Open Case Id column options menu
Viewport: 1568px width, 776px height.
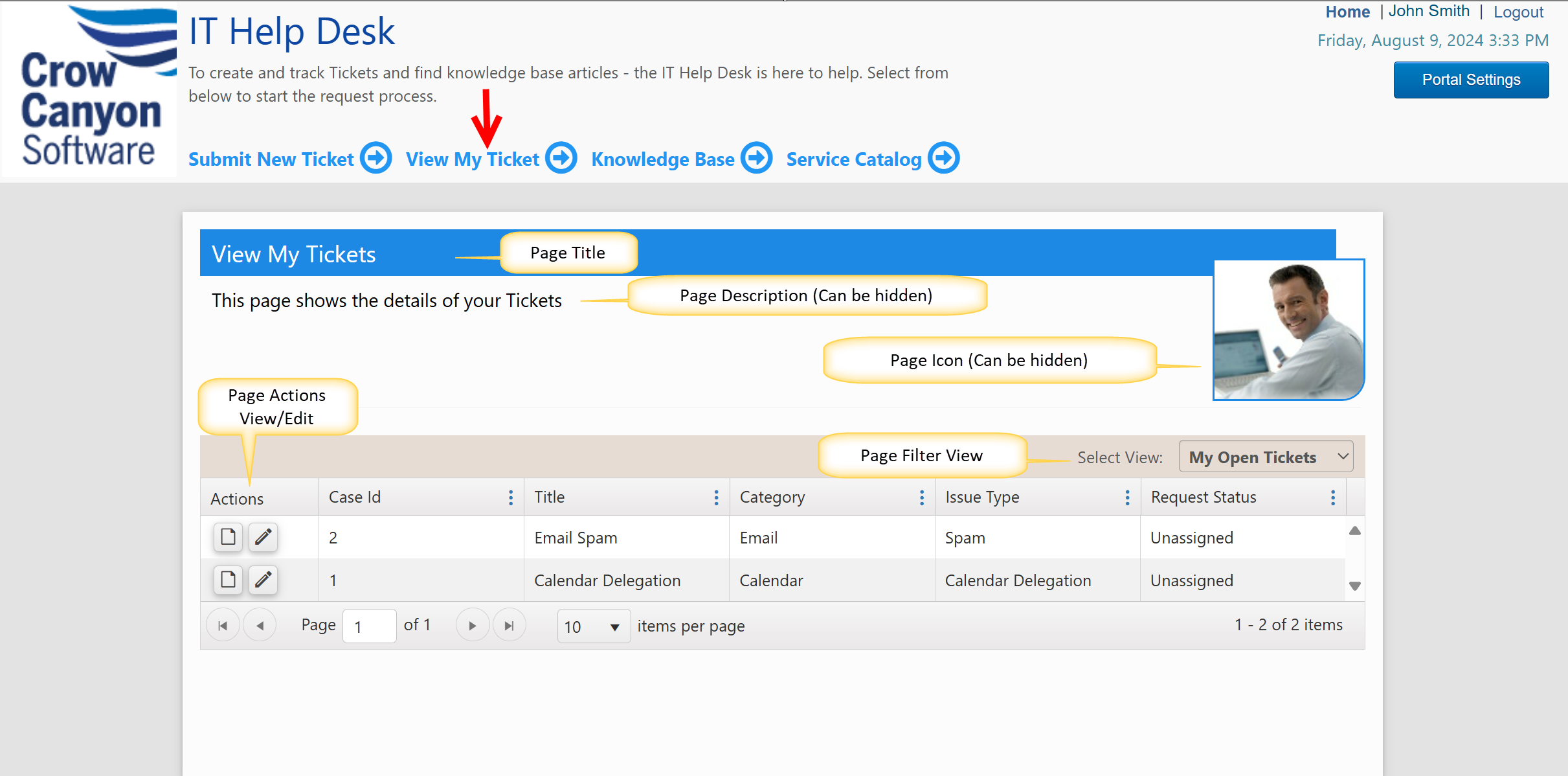point(511,497)
